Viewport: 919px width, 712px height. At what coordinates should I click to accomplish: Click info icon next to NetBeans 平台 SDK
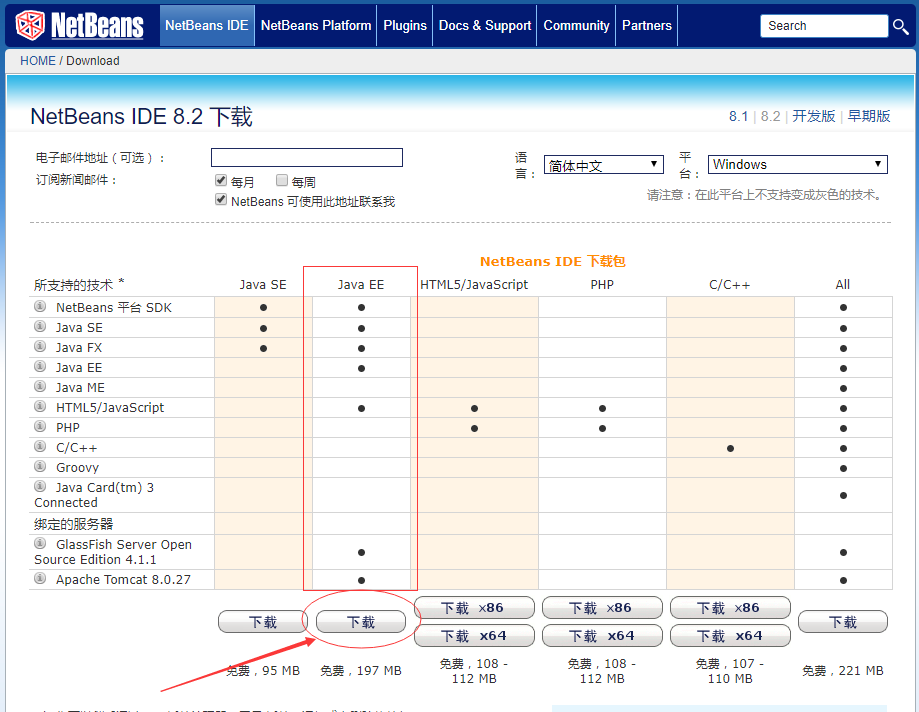point(40,306)
